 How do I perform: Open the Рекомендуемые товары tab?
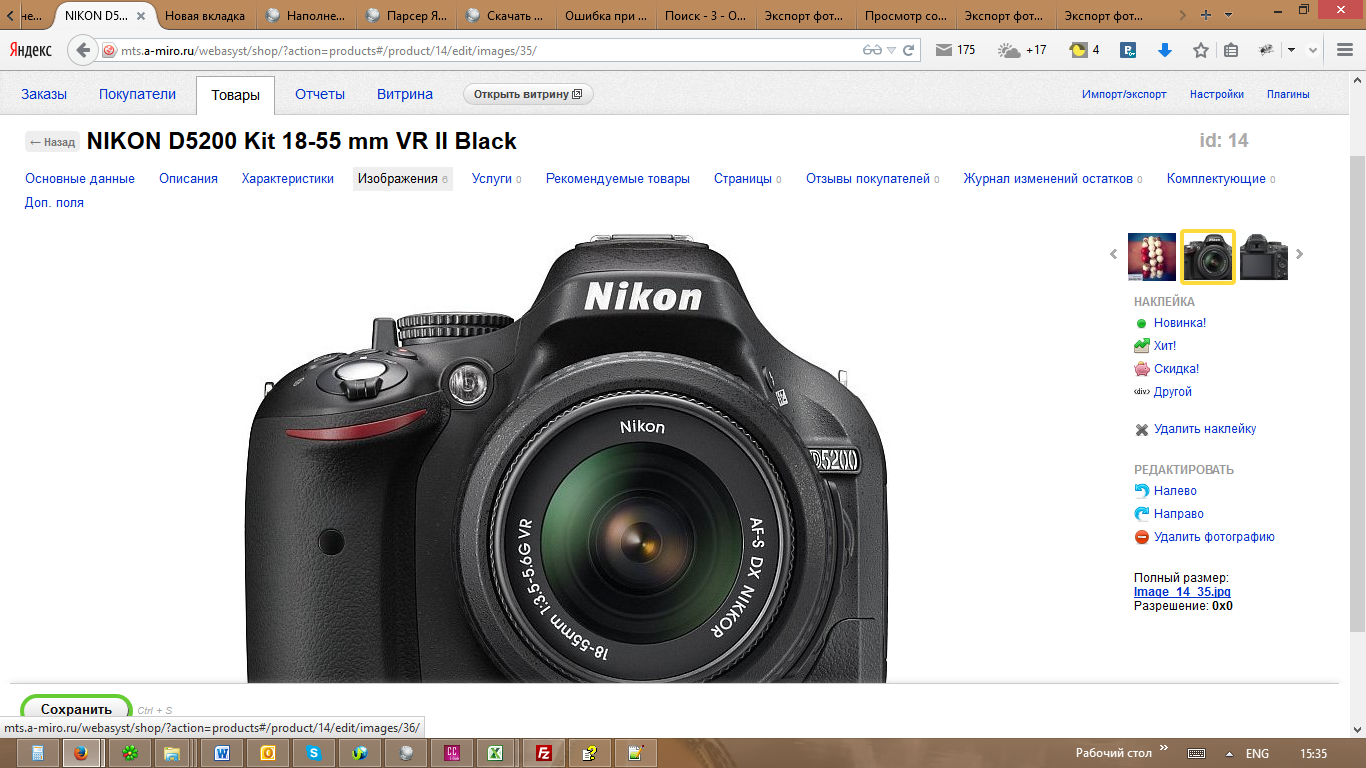[618, 179]
